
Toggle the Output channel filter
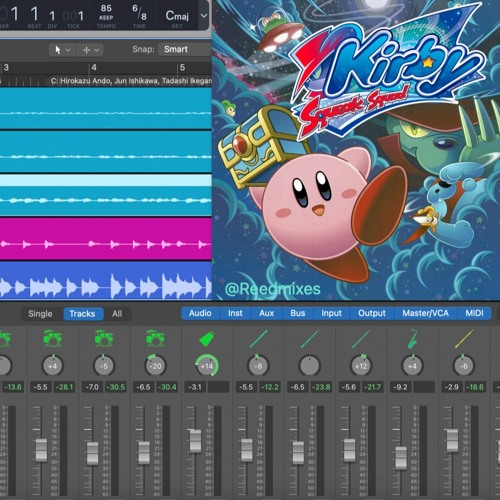click(x=372, y=313)
